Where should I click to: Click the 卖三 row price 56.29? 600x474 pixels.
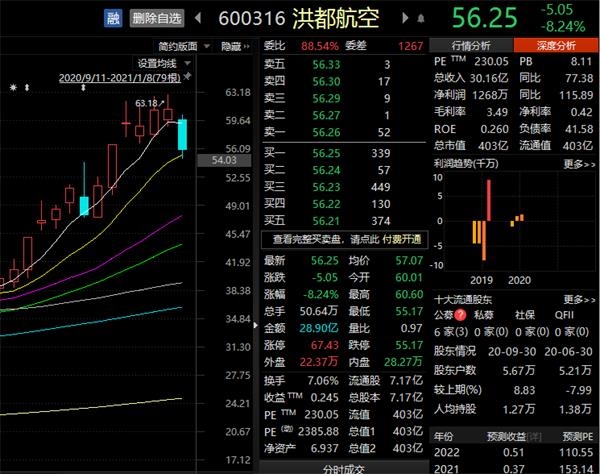[326, 98]
